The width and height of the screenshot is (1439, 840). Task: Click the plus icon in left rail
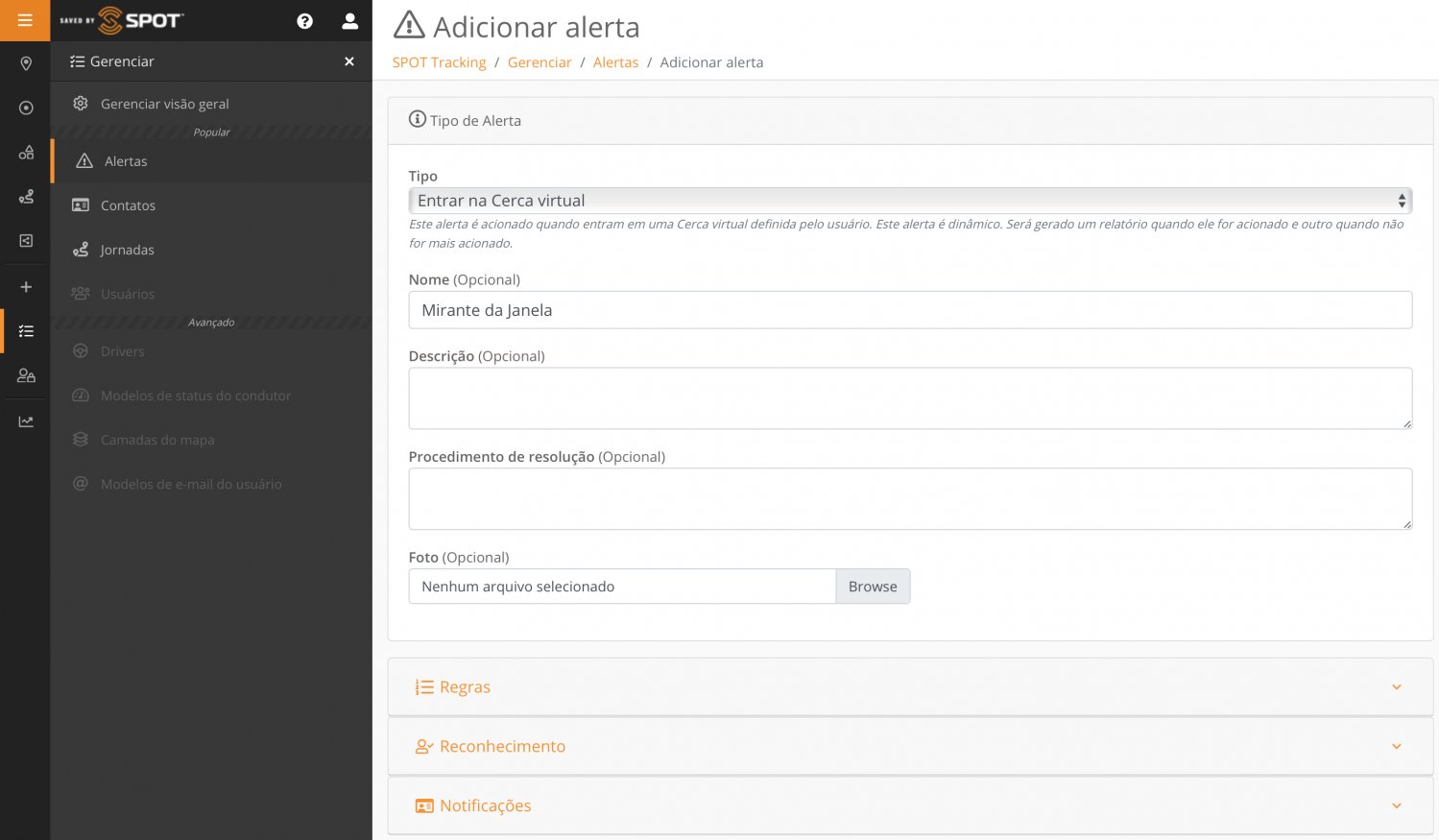pyautogui.click(x=26, y=287)
